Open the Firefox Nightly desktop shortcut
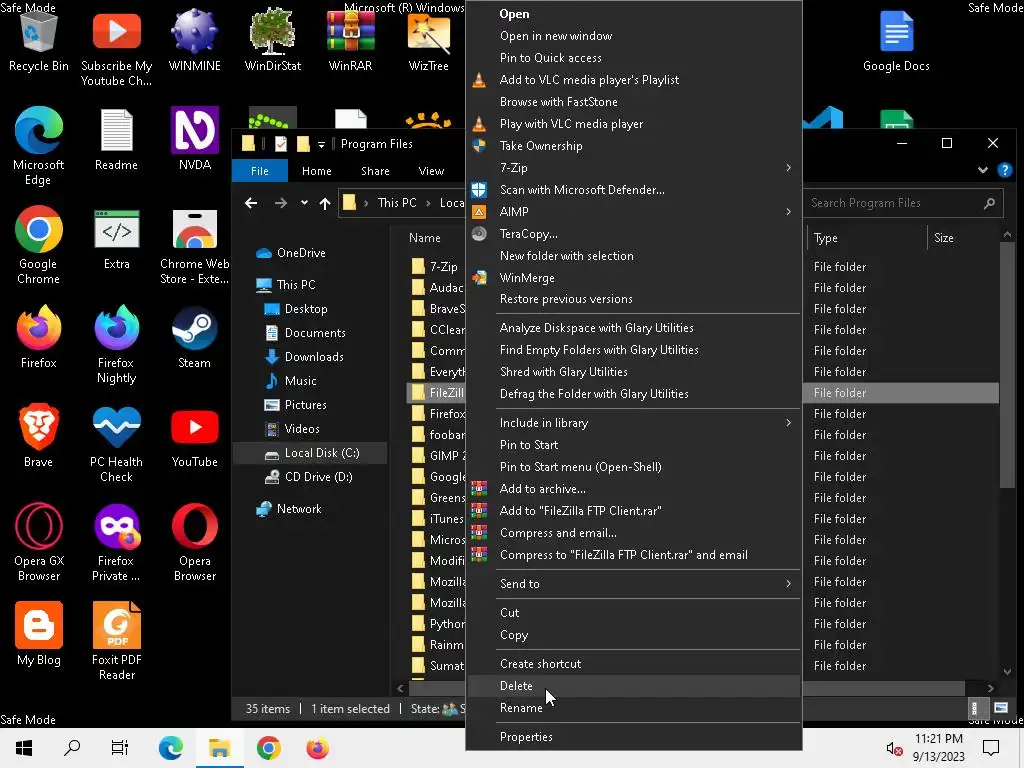 click(116, 344)
